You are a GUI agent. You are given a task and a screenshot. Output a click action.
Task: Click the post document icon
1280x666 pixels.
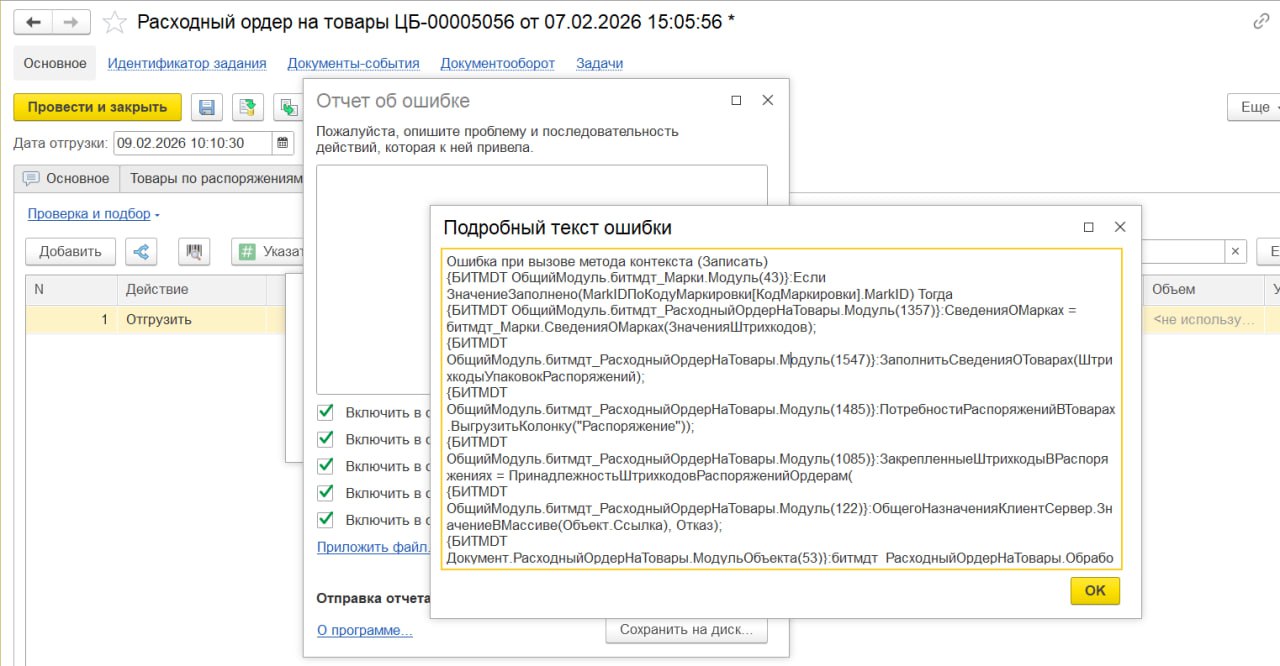pos(247,108)
